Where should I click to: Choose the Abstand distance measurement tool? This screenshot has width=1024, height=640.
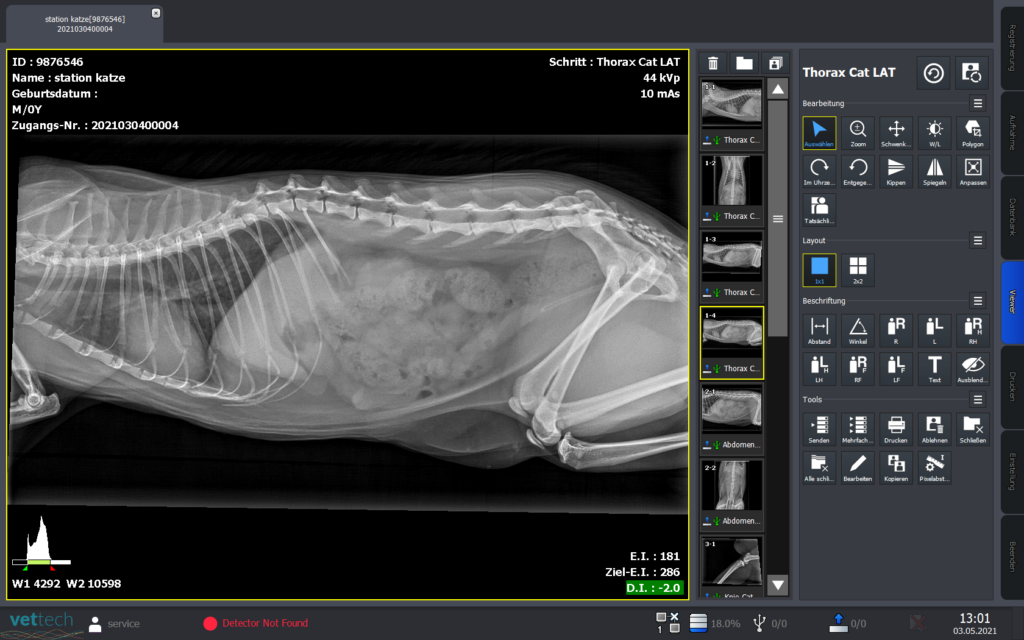pos(819,330)
